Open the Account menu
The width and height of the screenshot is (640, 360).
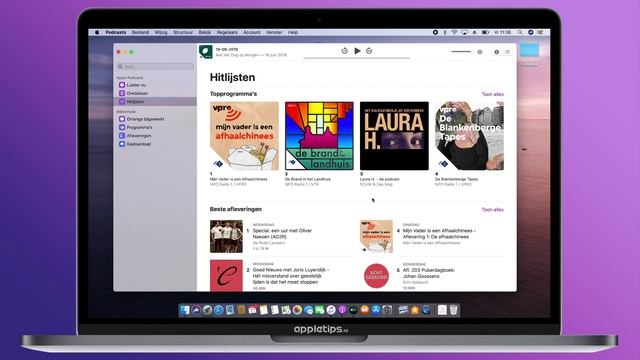pyautogui.click(x=252, y=32)
